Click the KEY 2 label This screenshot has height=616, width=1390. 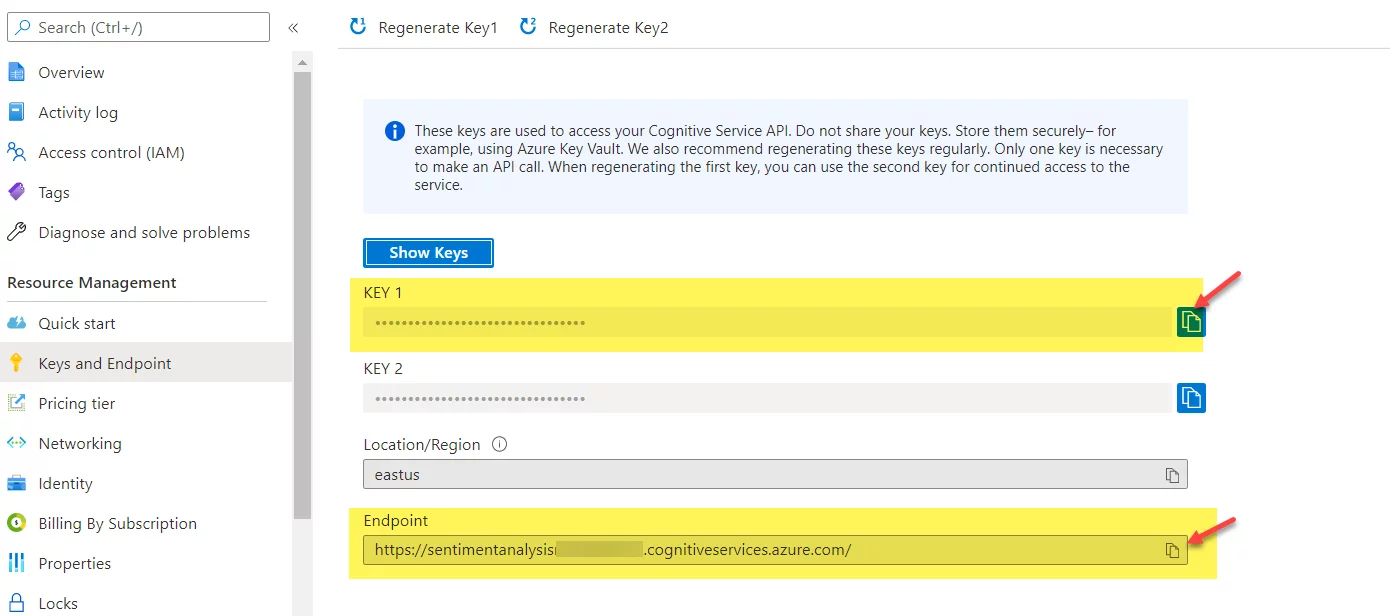tap(383, 369)
